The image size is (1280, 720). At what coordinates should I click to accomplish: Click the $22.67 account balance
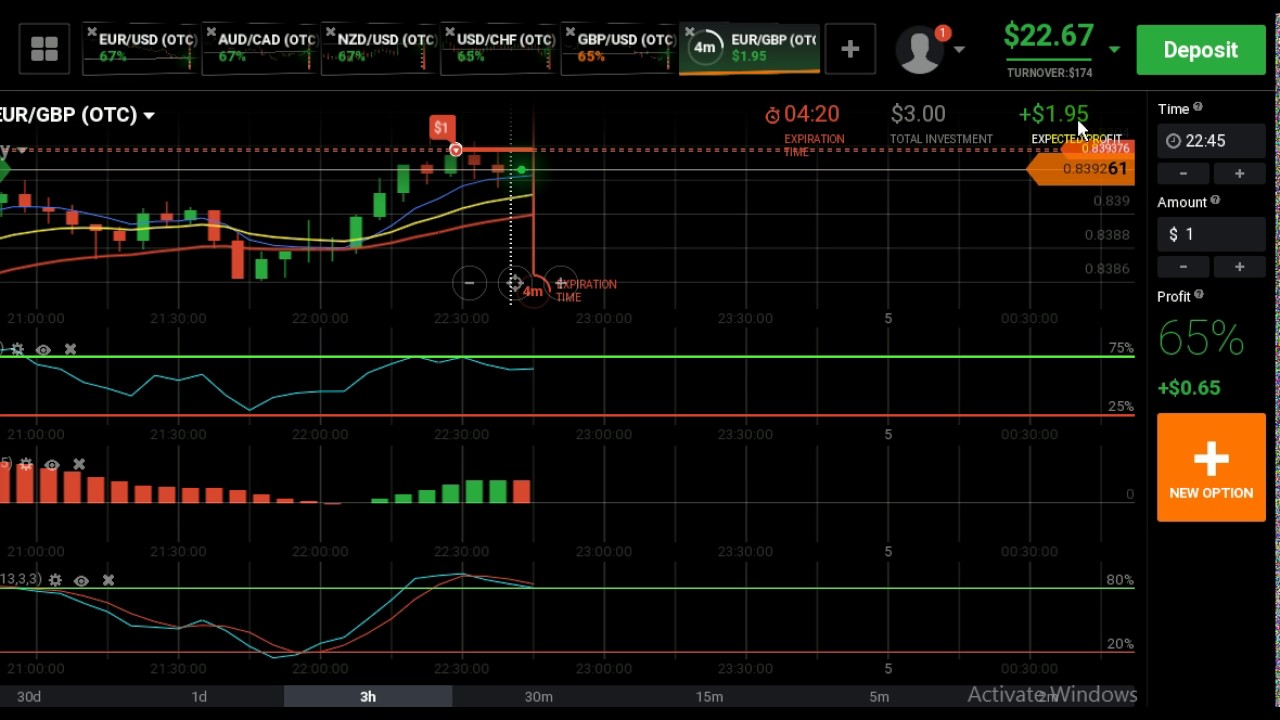click(x=1048, y=36)
